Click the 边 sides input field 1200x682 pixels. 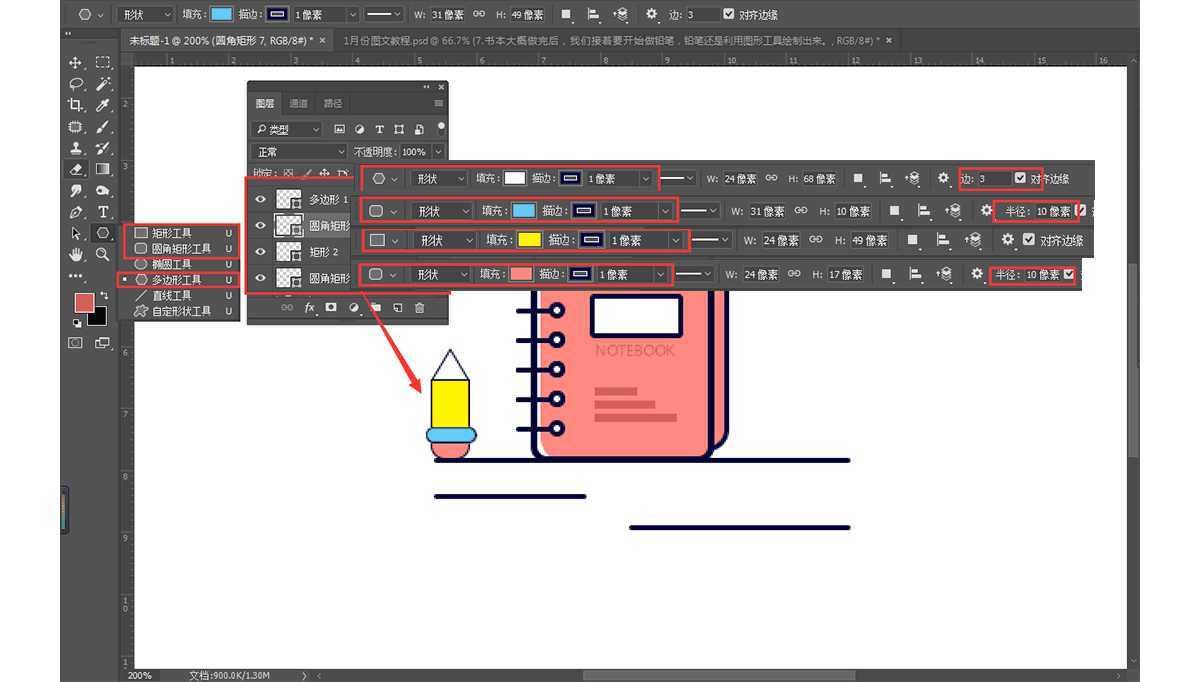pos(701,15)
